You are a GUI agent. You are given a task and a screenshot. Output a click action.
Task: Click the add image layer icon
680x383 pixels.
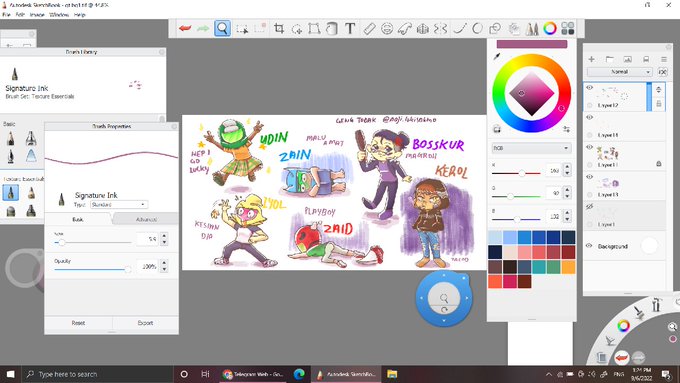coord(628,59)
